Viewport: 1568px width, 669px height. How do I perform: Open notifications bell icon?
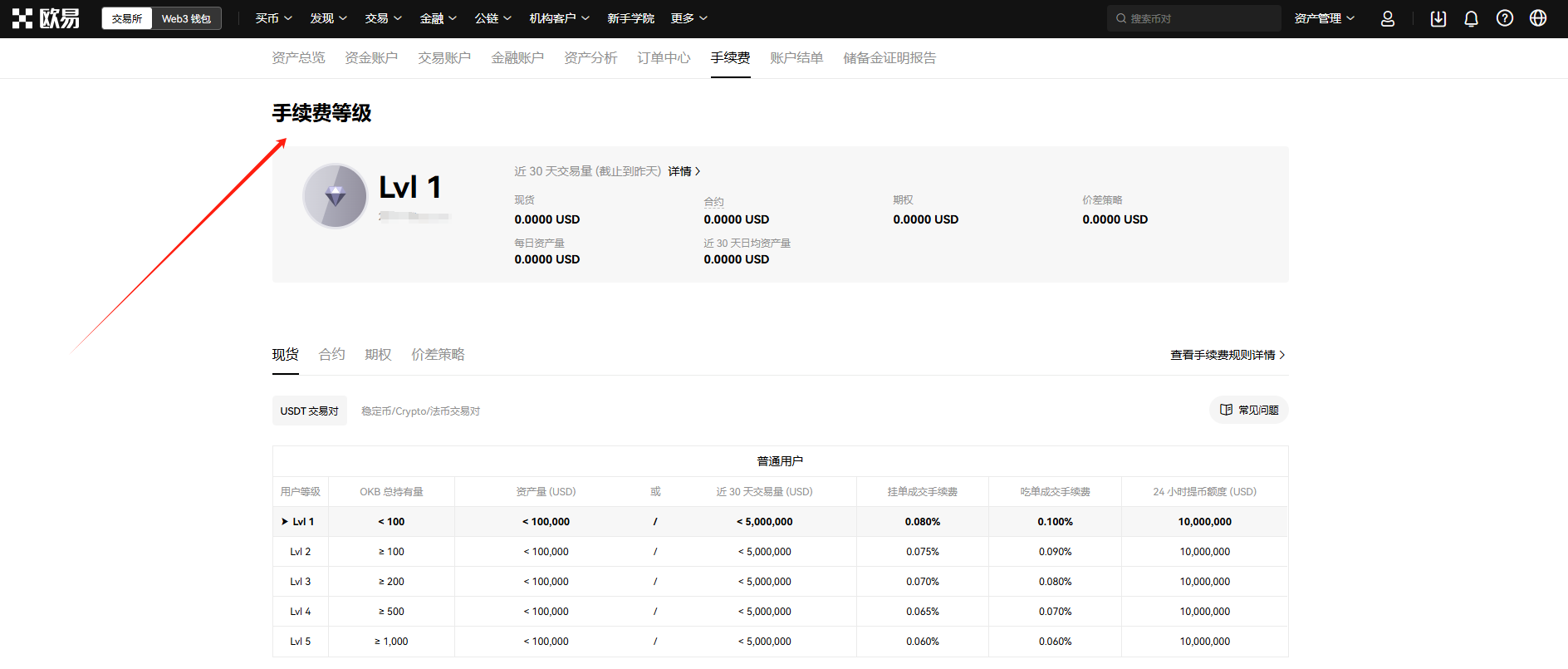click(1471, 18)
